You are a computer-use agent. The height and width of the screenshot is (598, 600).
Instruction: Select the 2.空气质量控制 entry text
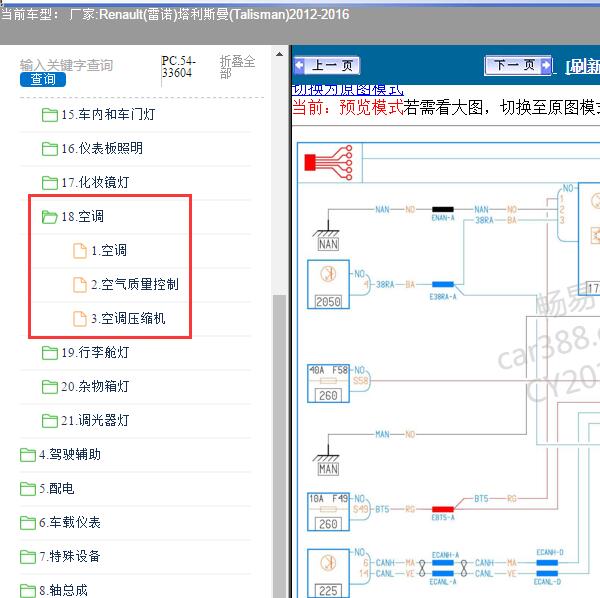pos(135,285)
